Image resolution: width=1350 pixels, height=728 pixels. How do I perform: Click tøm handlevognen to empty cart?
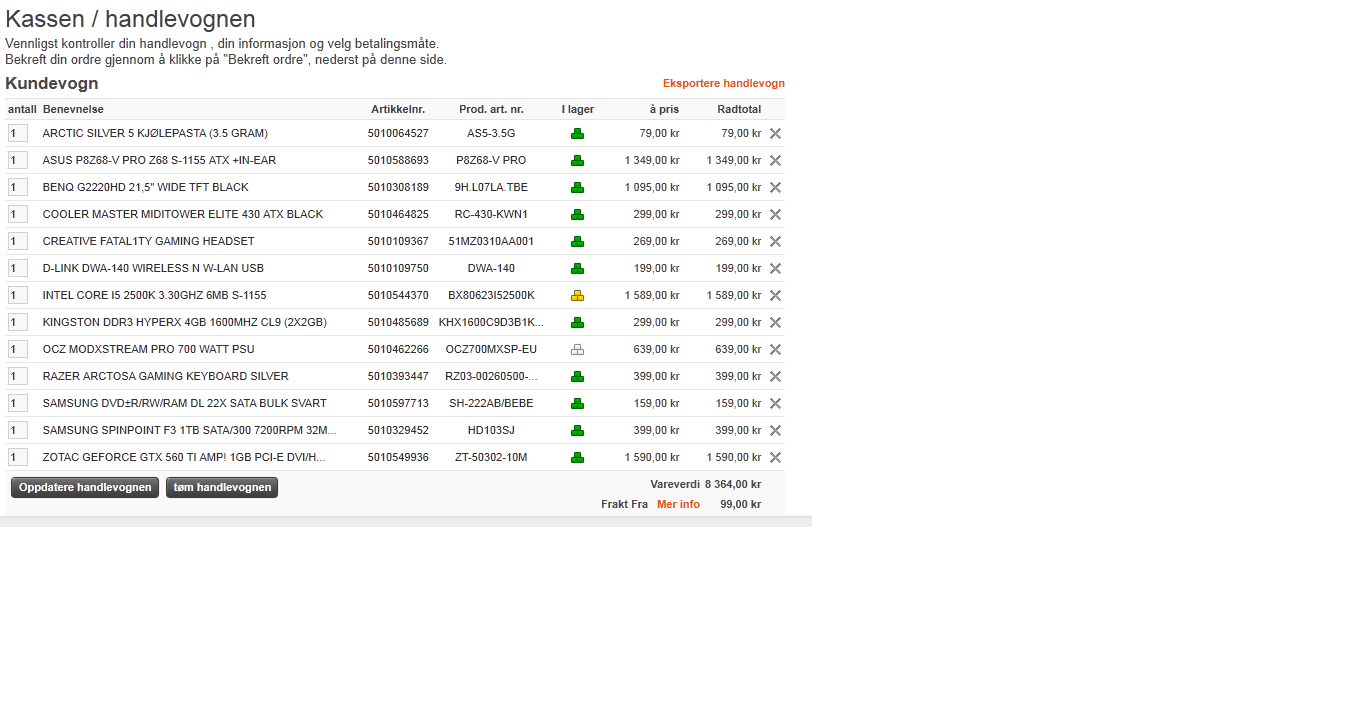click(222, 487)
